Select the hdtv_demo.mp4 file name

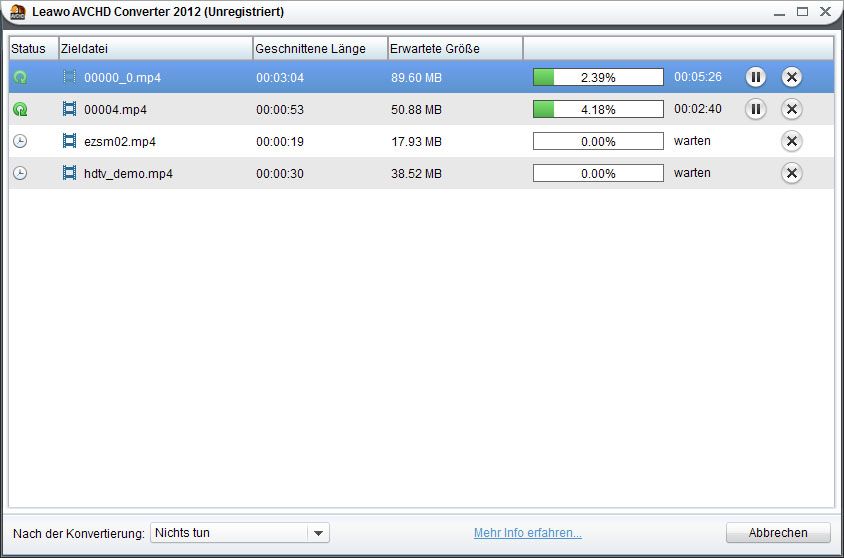[x=128, y=174]
